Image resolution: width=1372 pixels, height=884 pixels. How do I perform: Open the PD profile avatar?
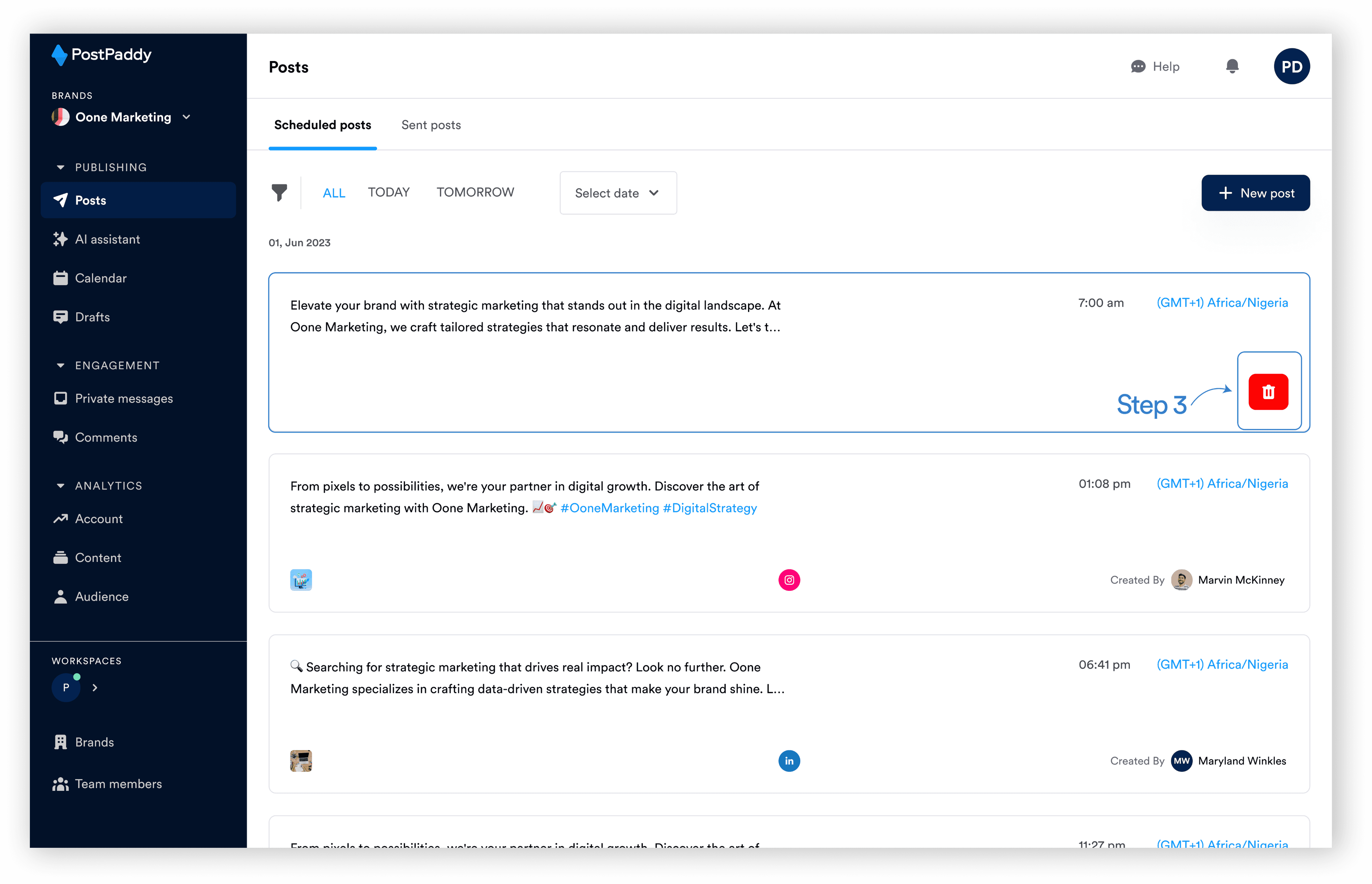tap(1291, 67)
